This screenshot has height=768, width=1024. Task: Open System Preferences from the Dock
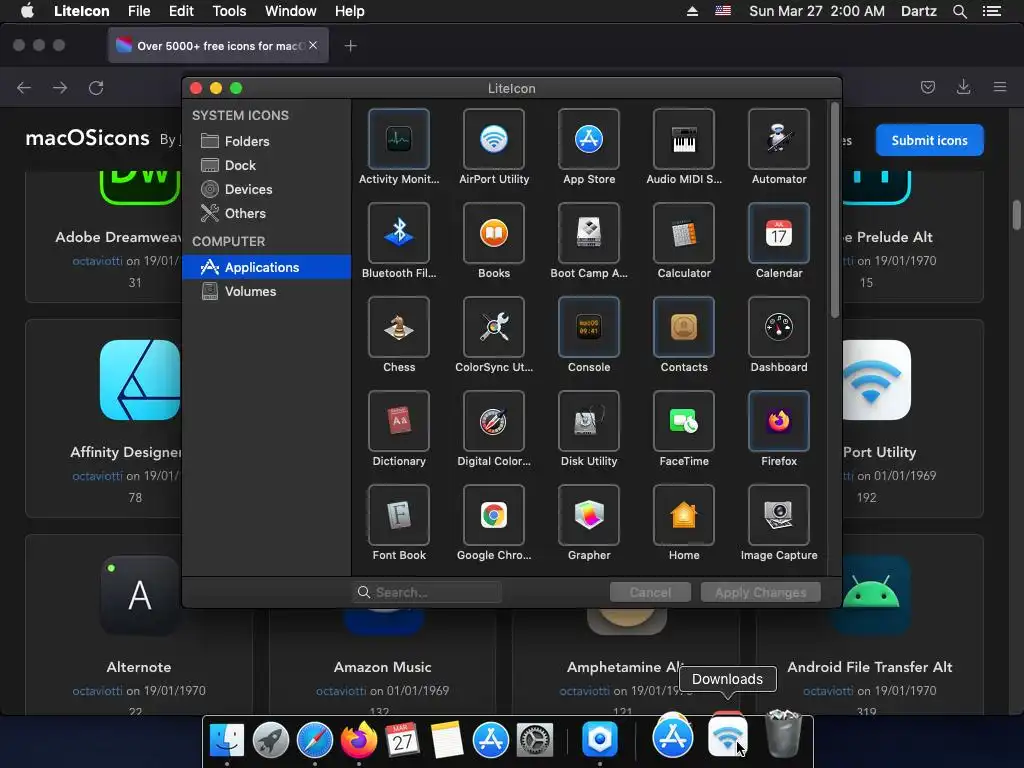535,740
